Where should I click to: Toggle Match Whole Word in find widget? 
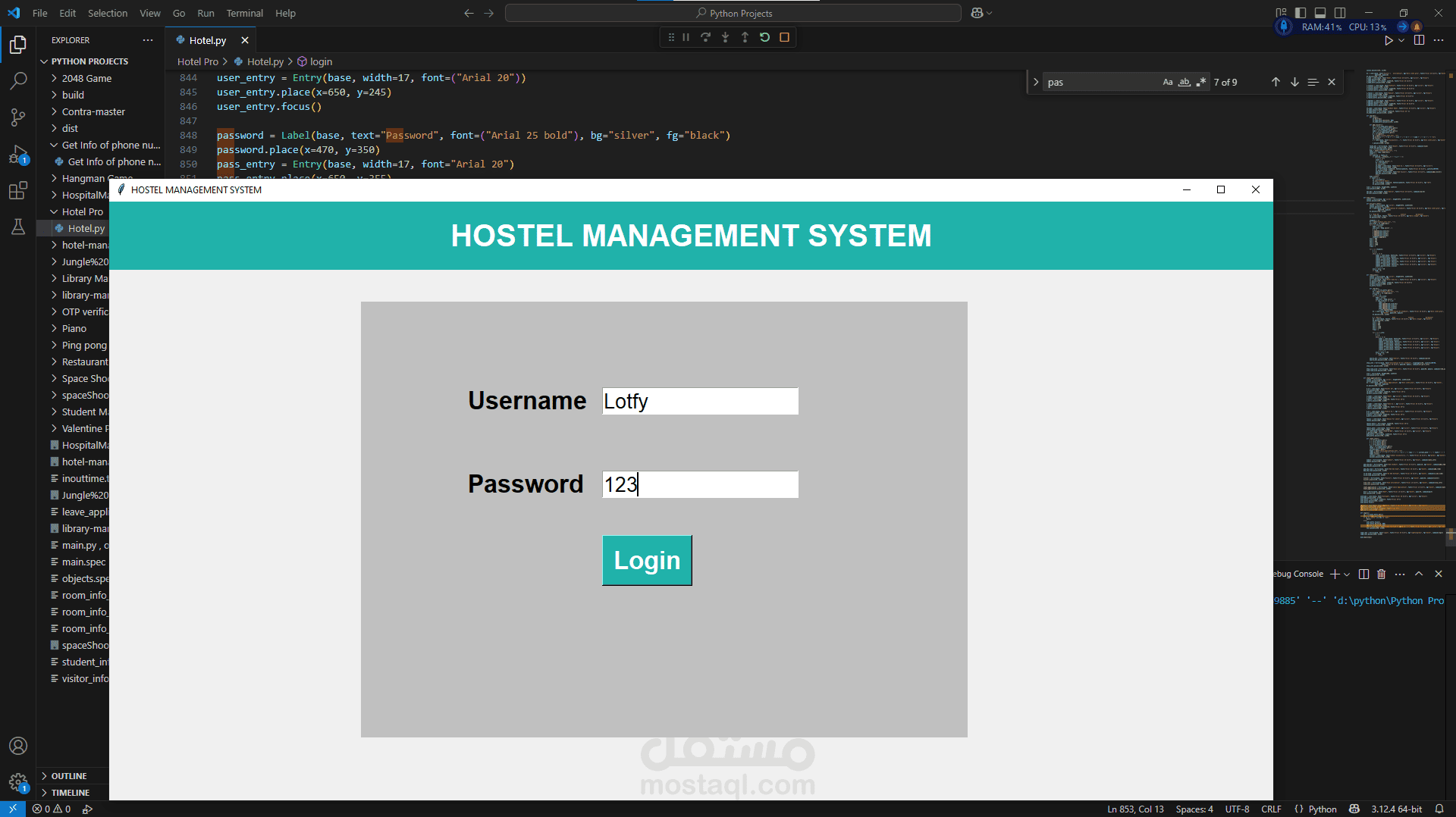pos(1185,82)
